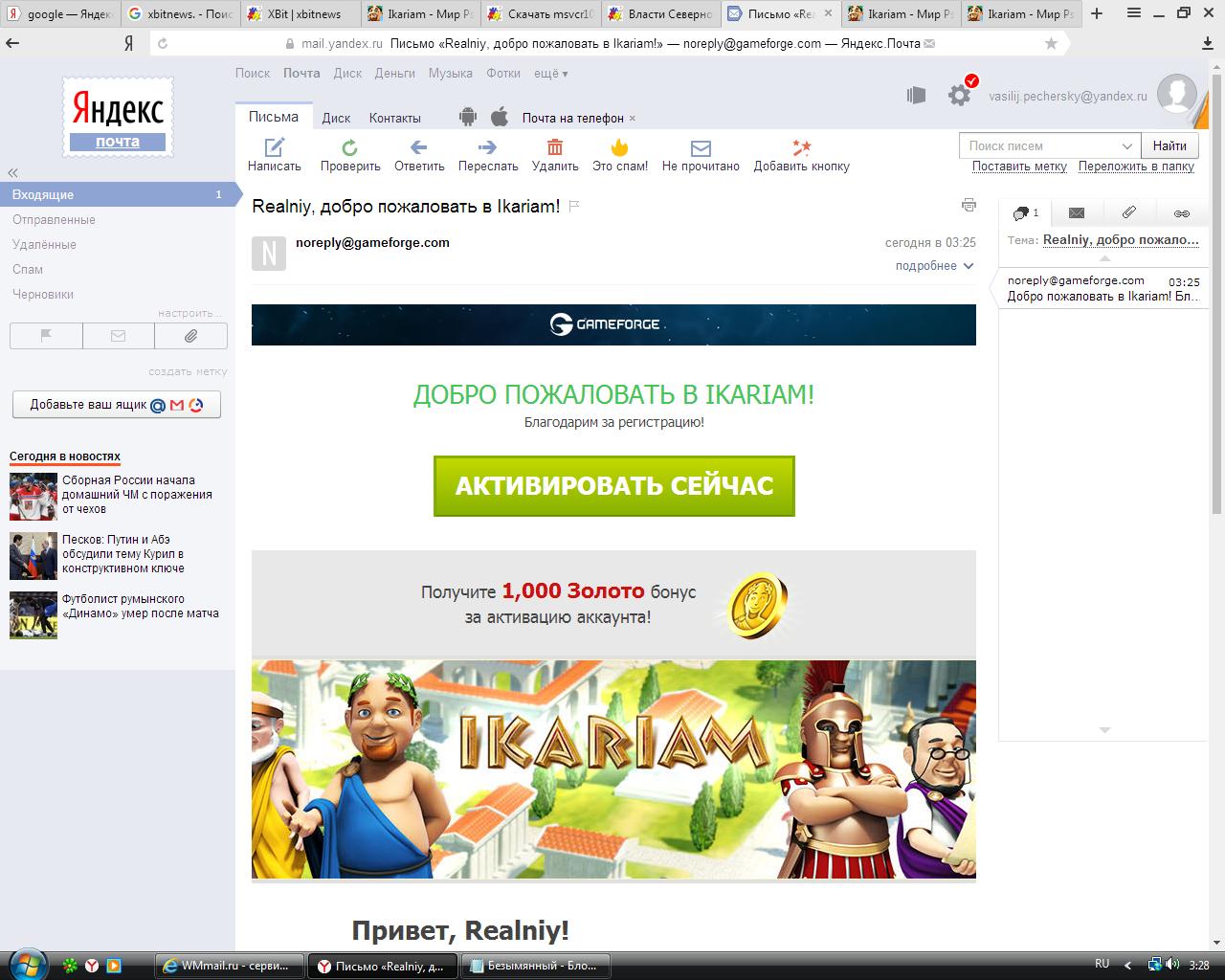
Task: Open news about Сборная России hockey
Action: point(137,495)
